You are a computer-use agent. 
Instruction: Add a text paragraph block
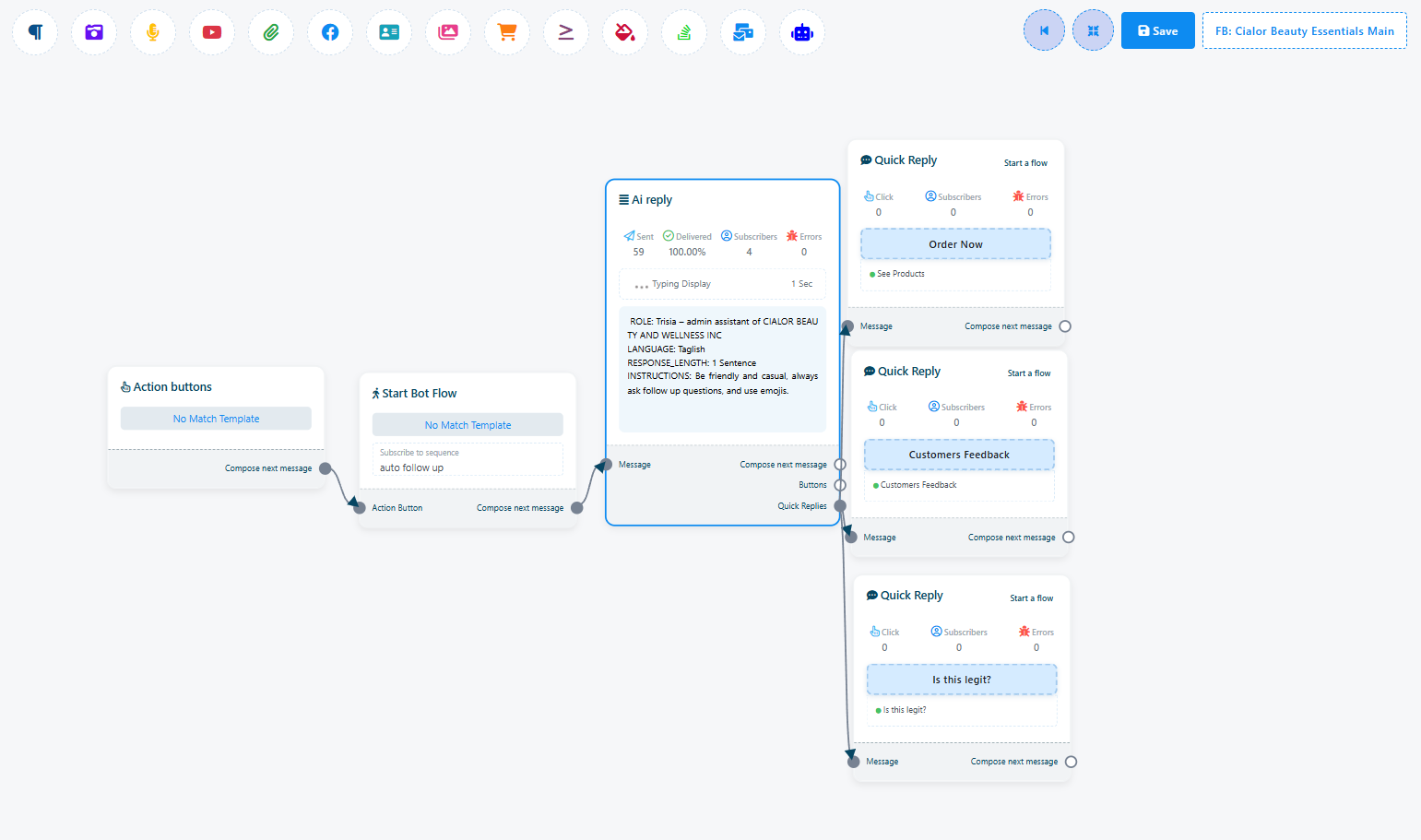[x=35, y=32]
